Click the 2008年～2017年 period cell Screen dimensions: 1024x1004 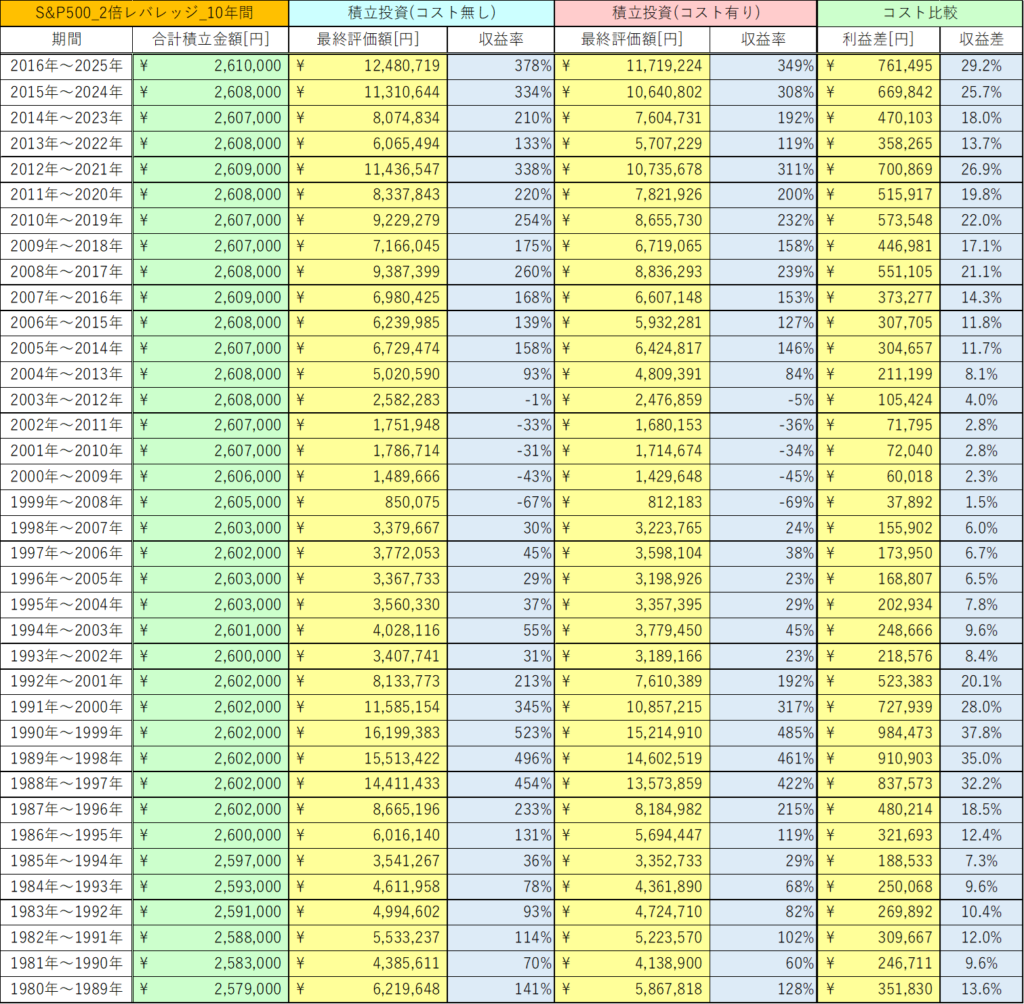[x=66, y=271]
